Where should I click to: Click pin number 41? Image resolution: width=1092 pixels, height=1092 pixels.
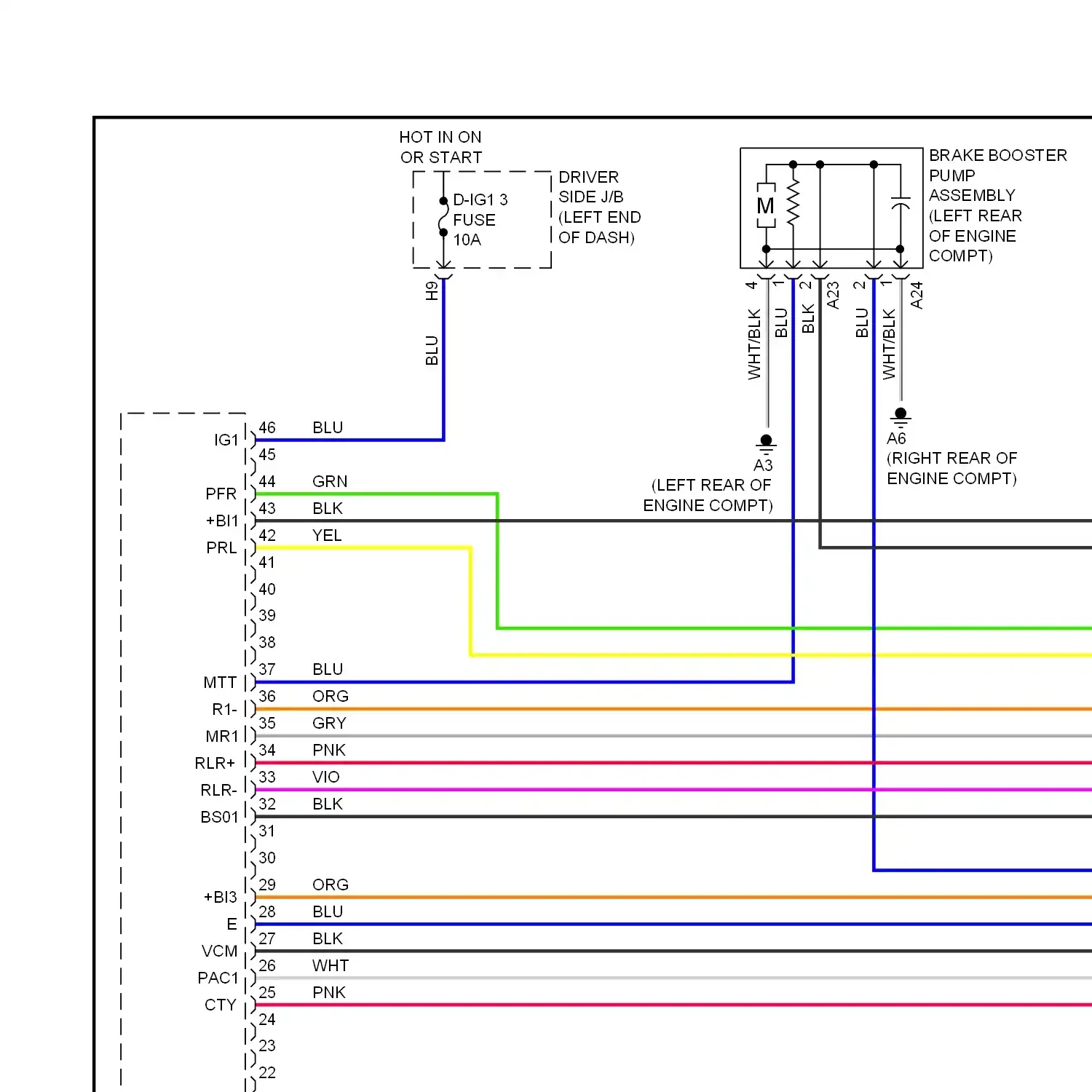267,562
